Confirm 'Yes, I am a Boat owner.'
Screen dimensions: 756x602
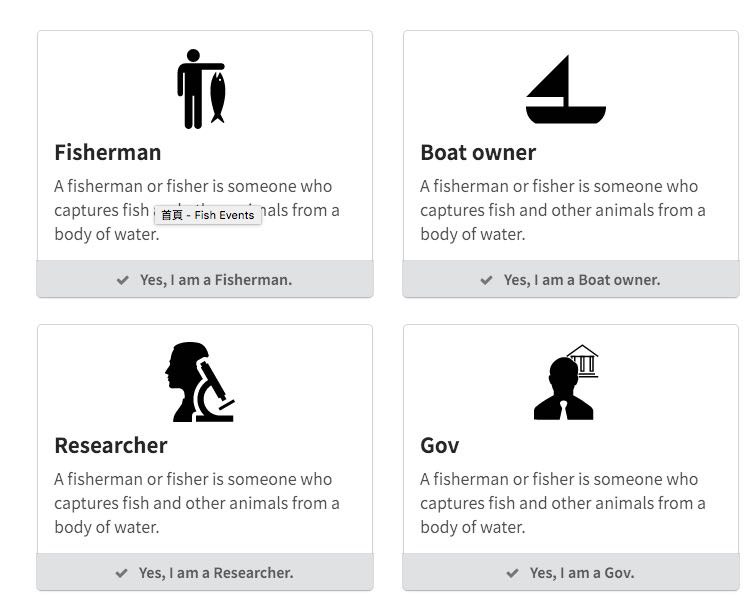(x=571, y=279)
